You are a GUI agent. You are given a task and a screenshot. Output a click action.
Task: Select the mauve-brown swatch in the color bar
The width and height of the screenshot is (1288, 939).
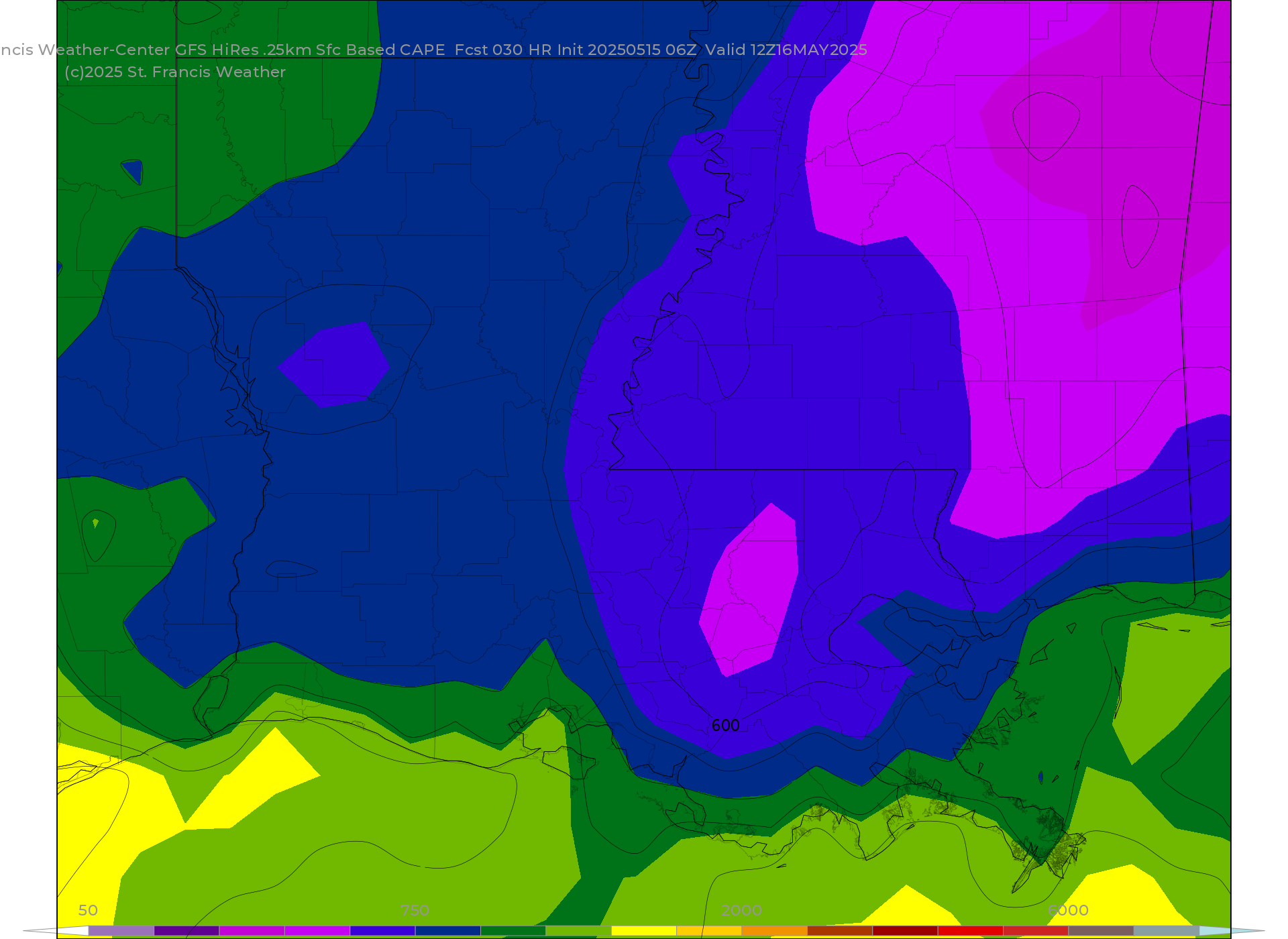pos(1101,931)
